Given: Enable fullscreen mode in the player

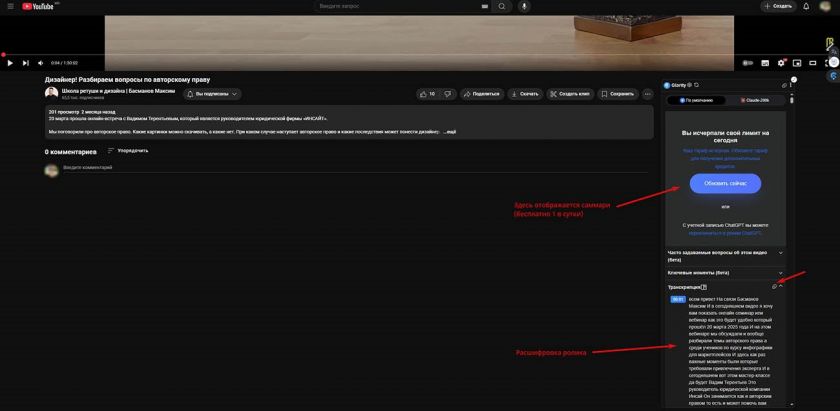Looking at the screenshot, I should click(828, 63).
